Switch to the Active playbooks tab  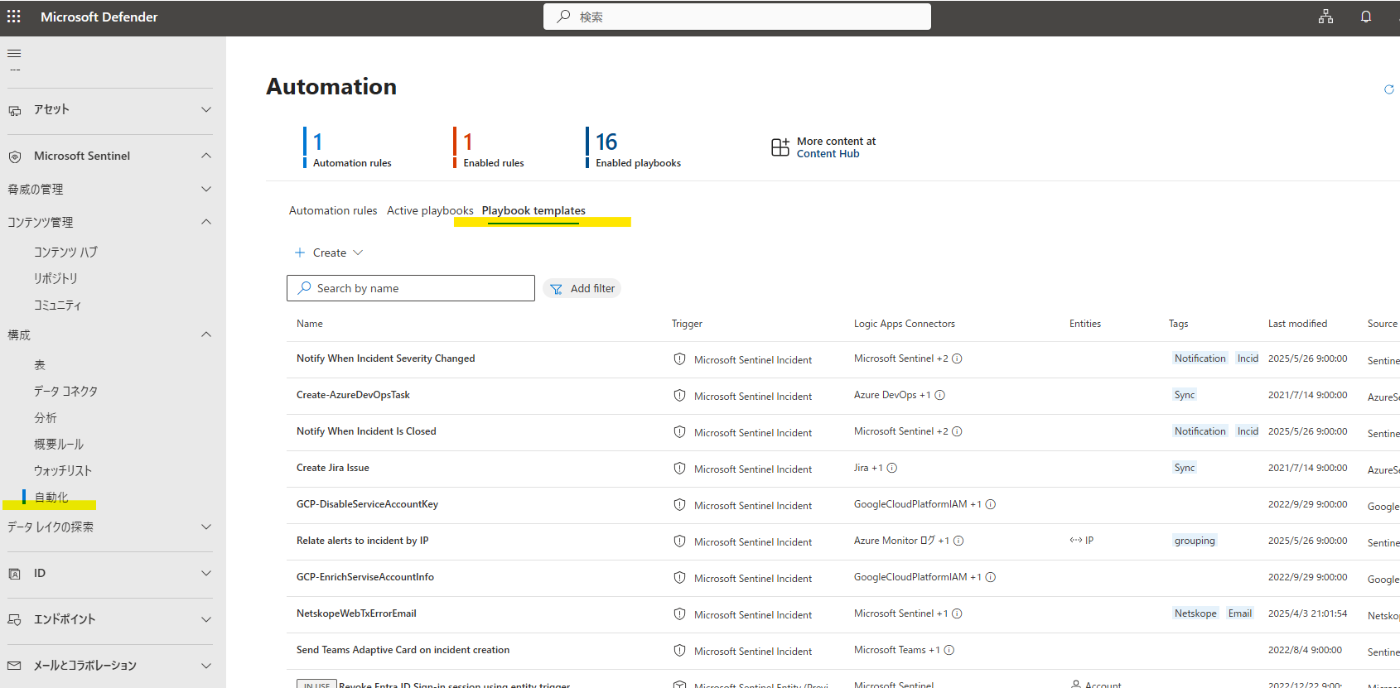coord(430,211)
